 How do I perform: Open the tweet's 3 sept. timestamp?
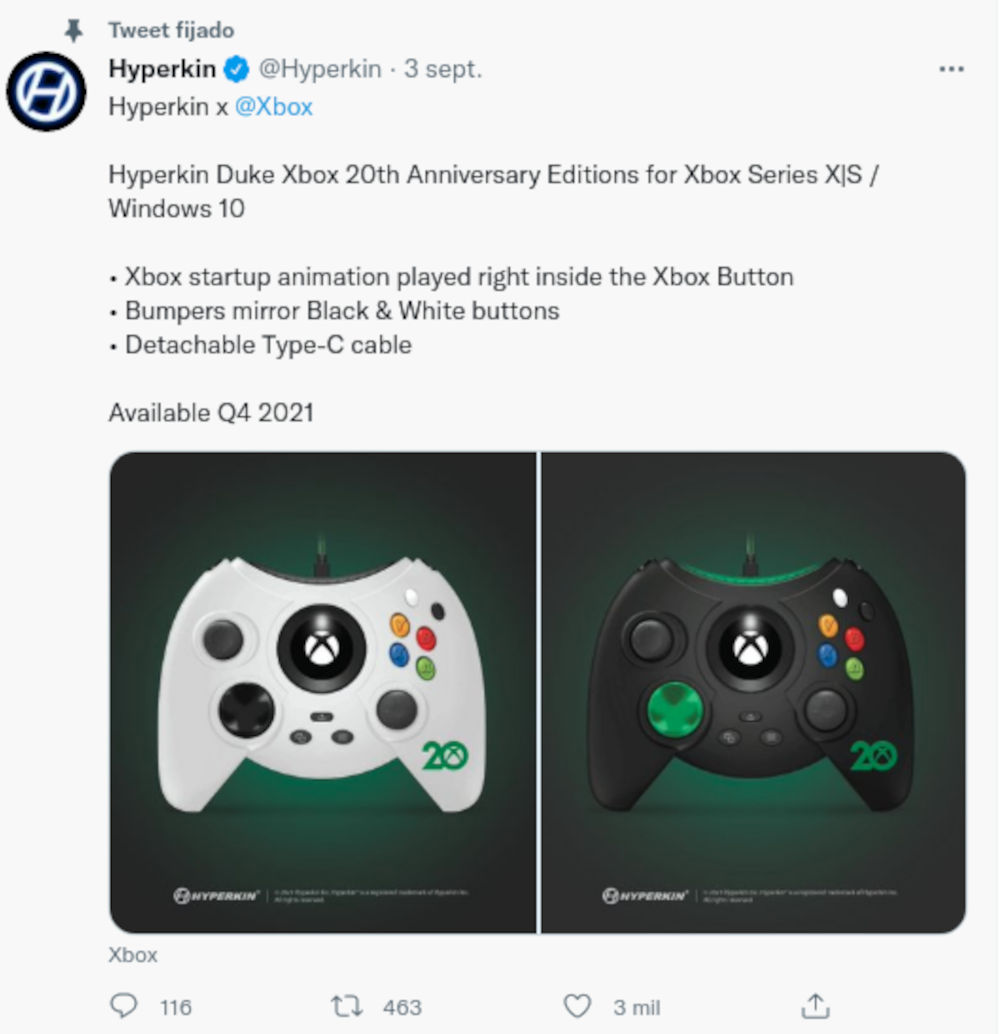click(x=443, y=70)
